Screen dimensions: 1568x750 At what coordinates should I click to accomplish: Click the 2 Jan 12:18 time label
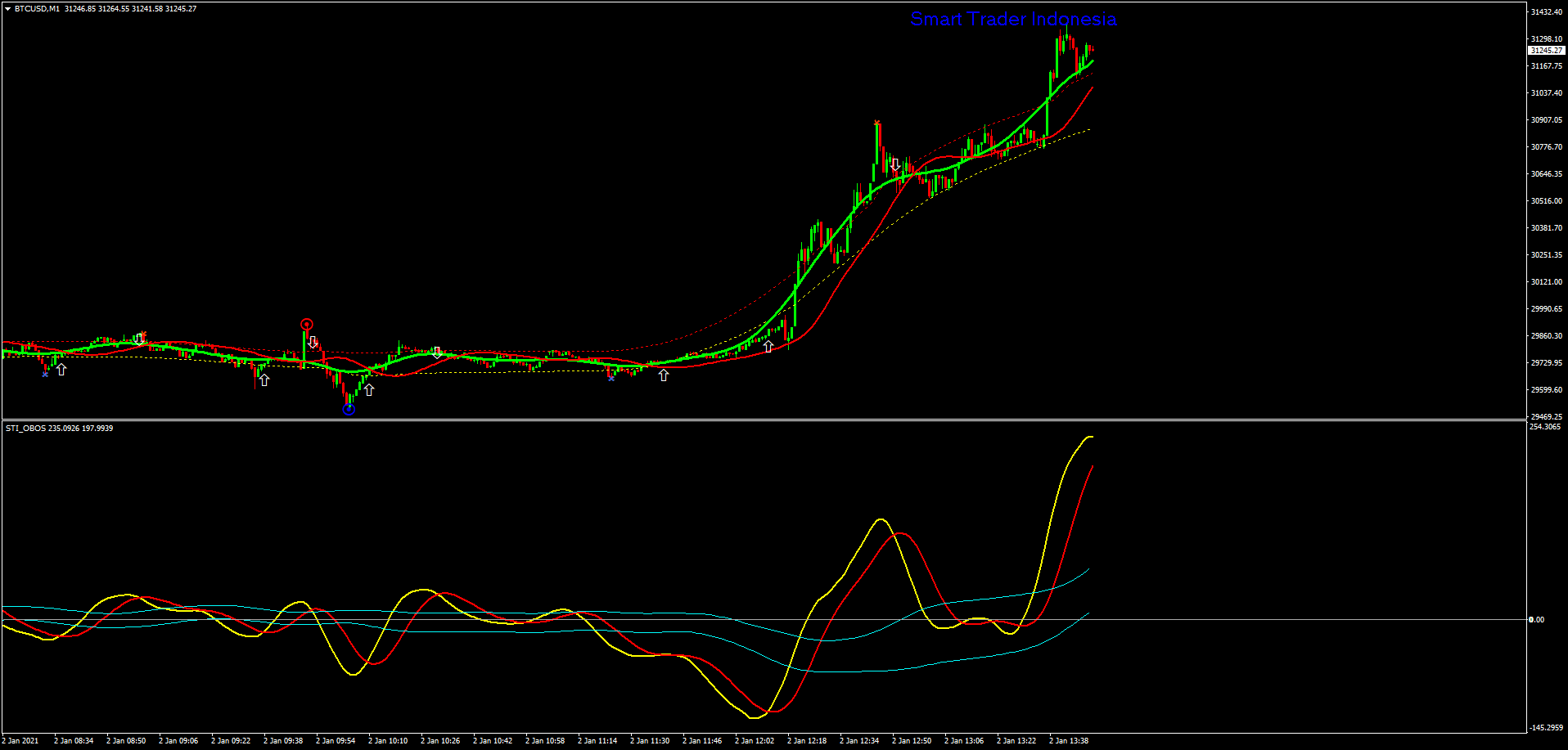(807, 741)
